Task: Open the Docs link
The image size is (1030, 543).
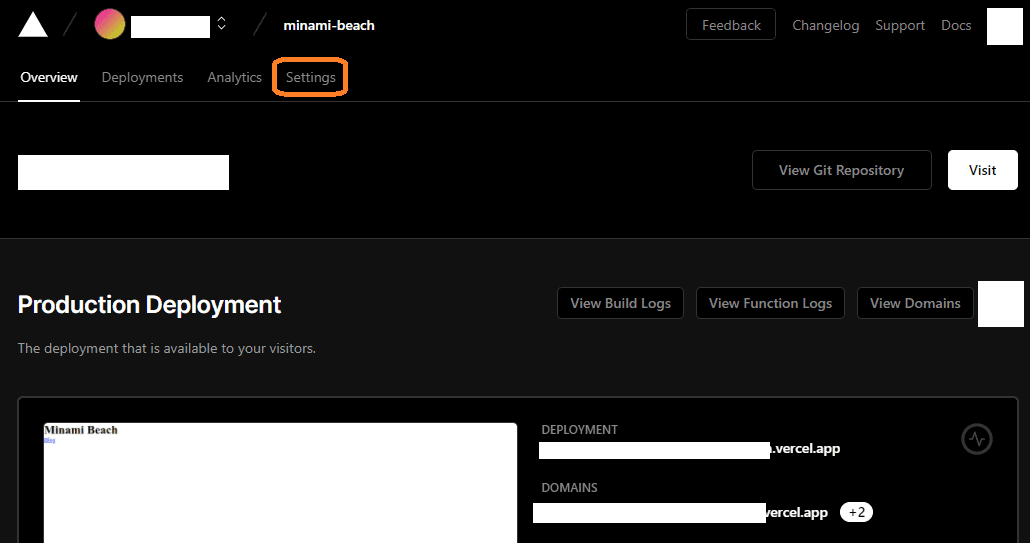Action: (x=956, y=25)
